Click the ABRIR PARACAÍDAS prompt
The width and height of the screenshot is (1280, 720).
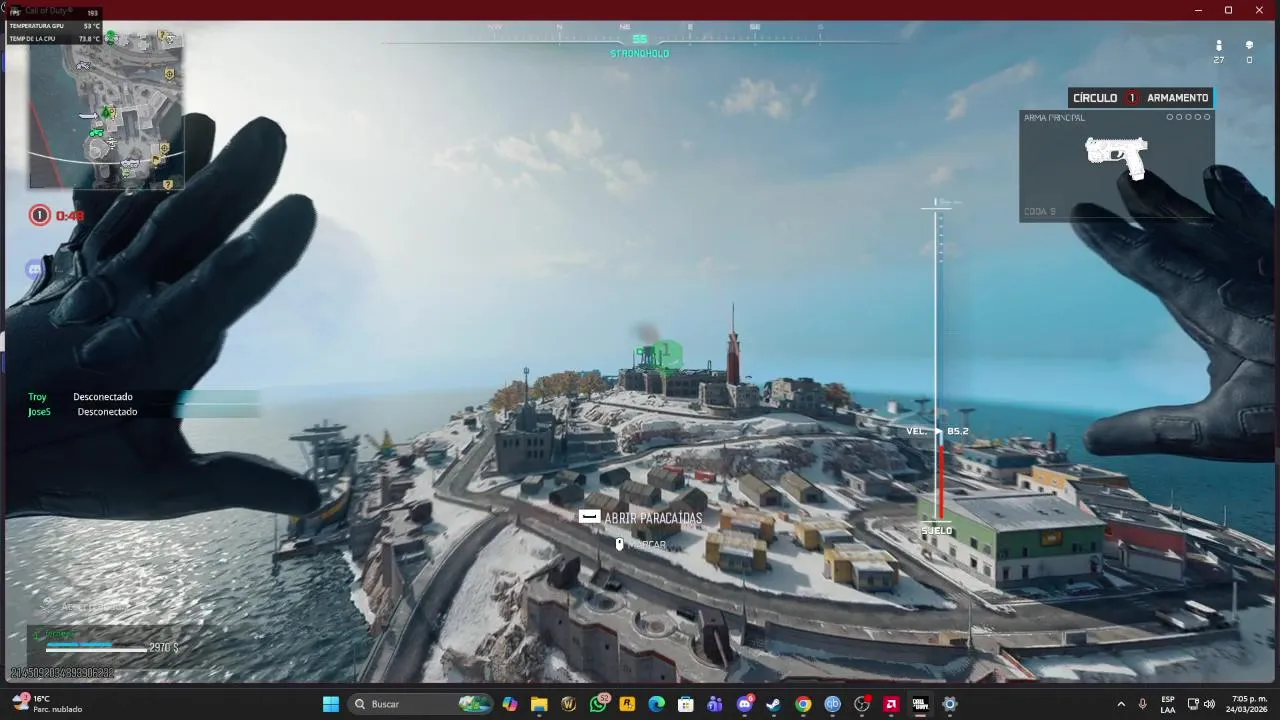click(641, 518)
